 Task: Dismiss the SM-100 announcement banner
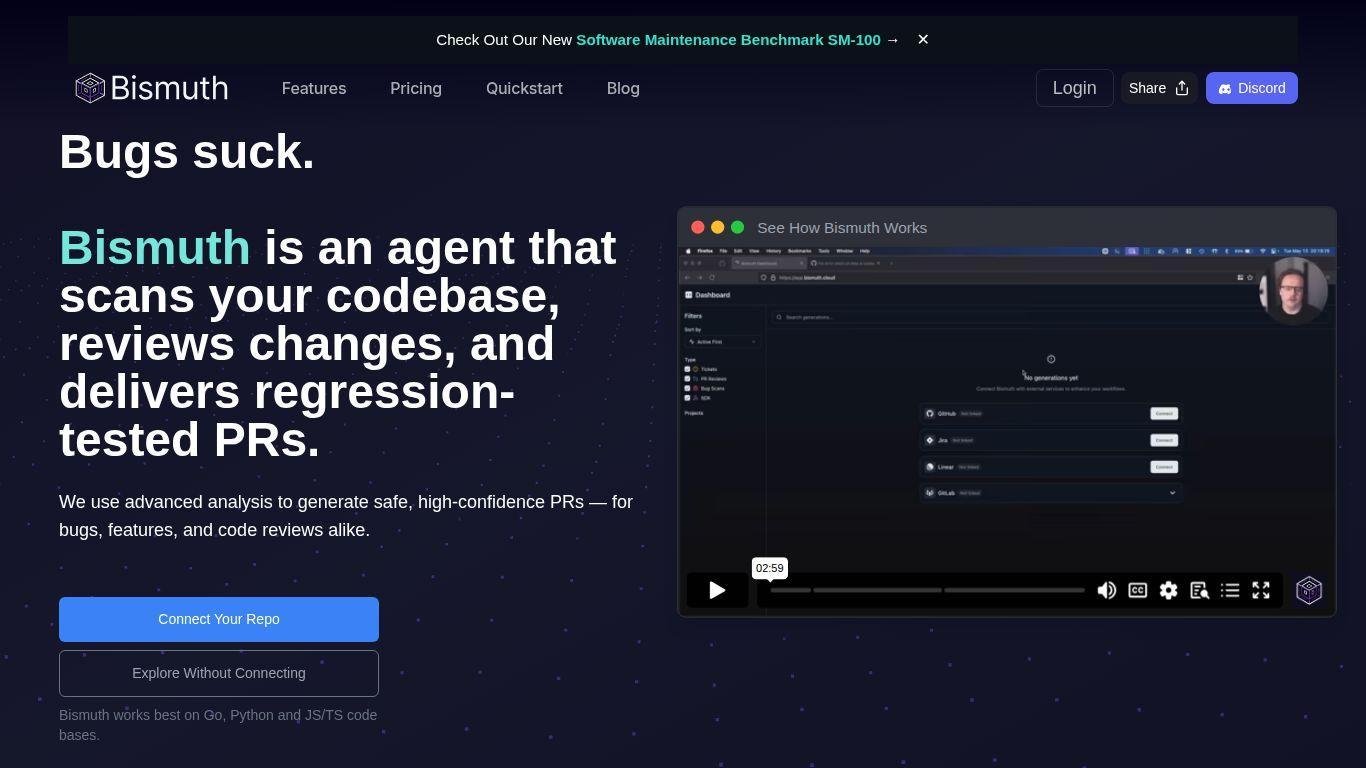point(923,39)
